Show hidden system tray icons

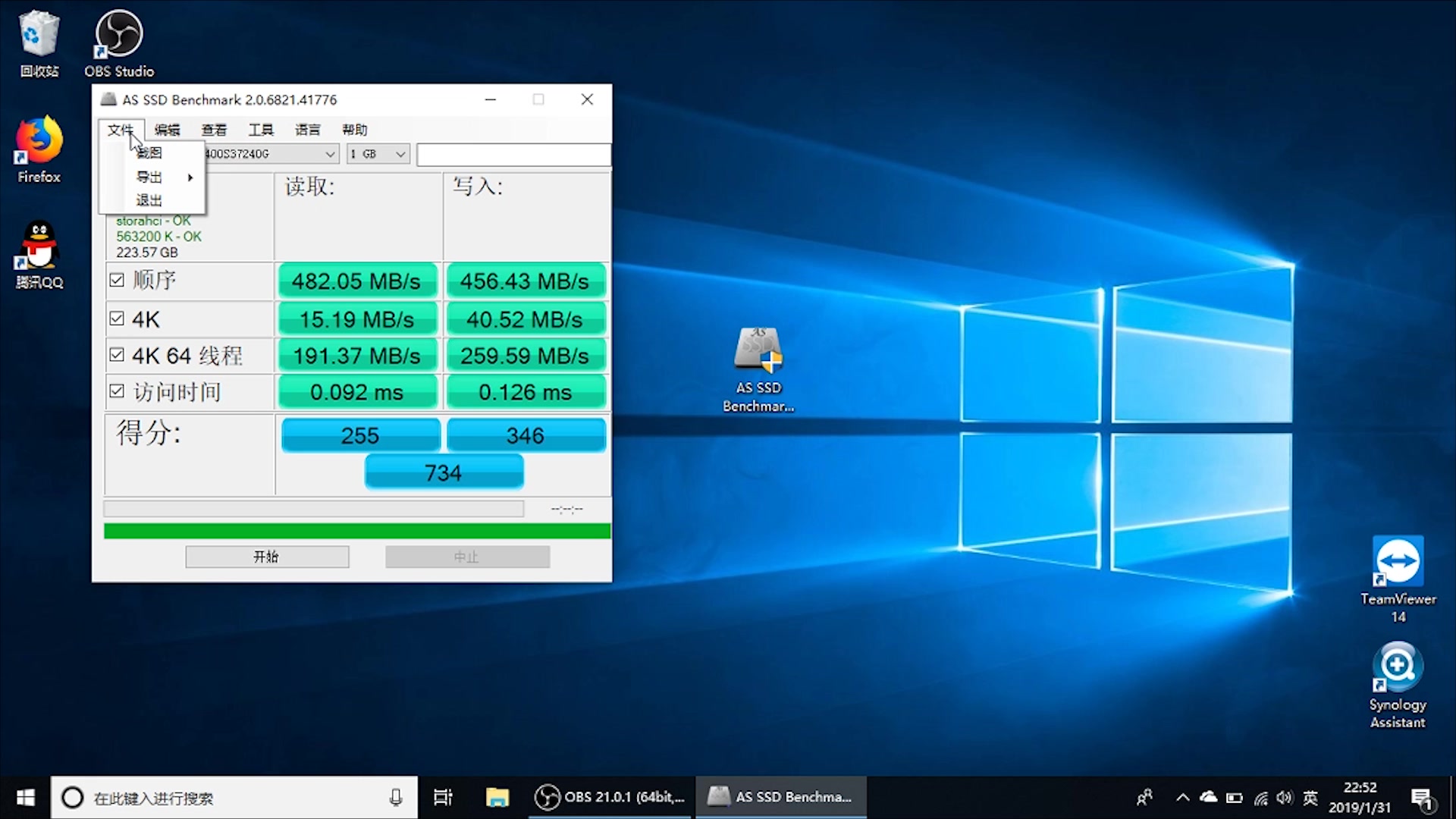pyautogui.click(x=1182, y=797)
